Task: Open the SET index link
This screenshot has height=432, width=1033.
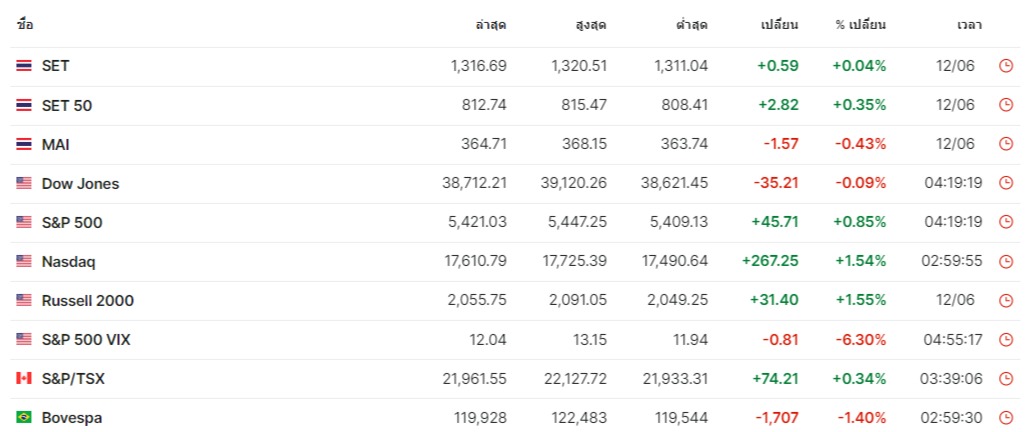Action: [x=56, y=66]
